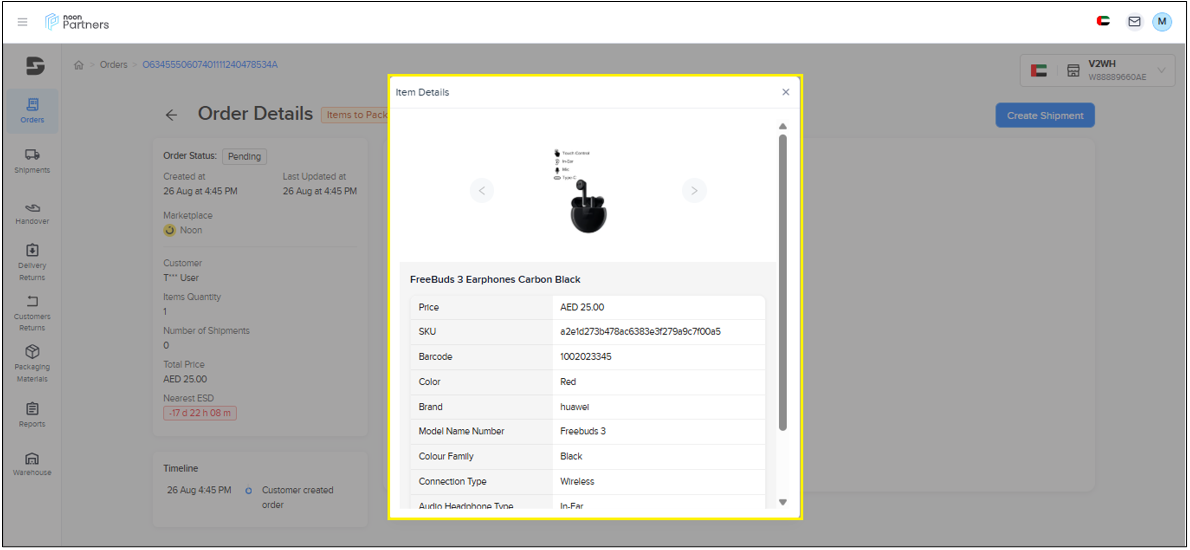Open Packaging Materials in the sidebar
Screen dimensions: 1190x550
pos(33,364)
